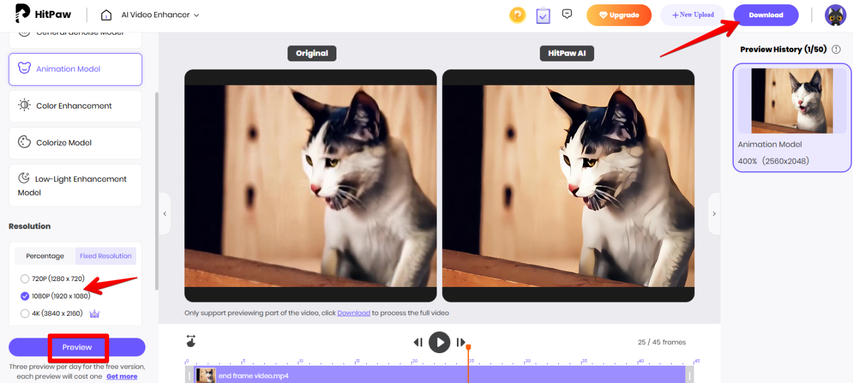Step to the next frame

(461, 342)
